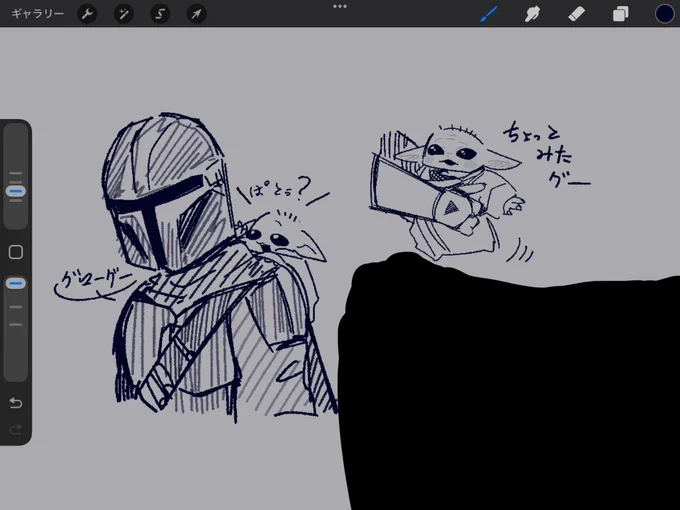Select the Eraser tool
This screenshot has width=680, height=510.
pyautogui.click(x=576, y=14)
